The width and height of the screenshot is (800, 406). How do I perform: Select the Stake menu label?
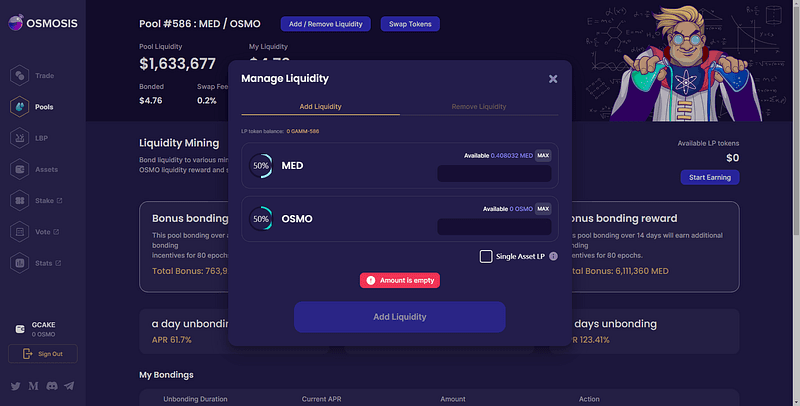(x=44, y=200)
